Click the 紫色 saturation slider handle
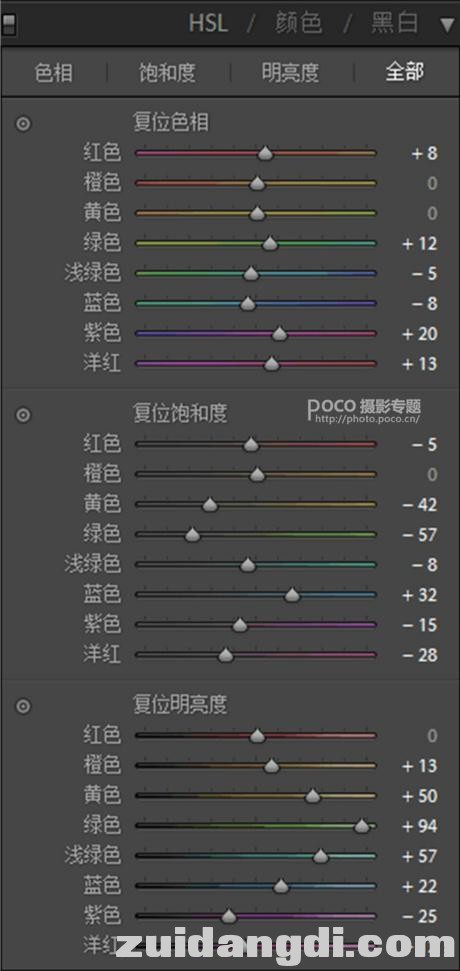 pos(240,625)
